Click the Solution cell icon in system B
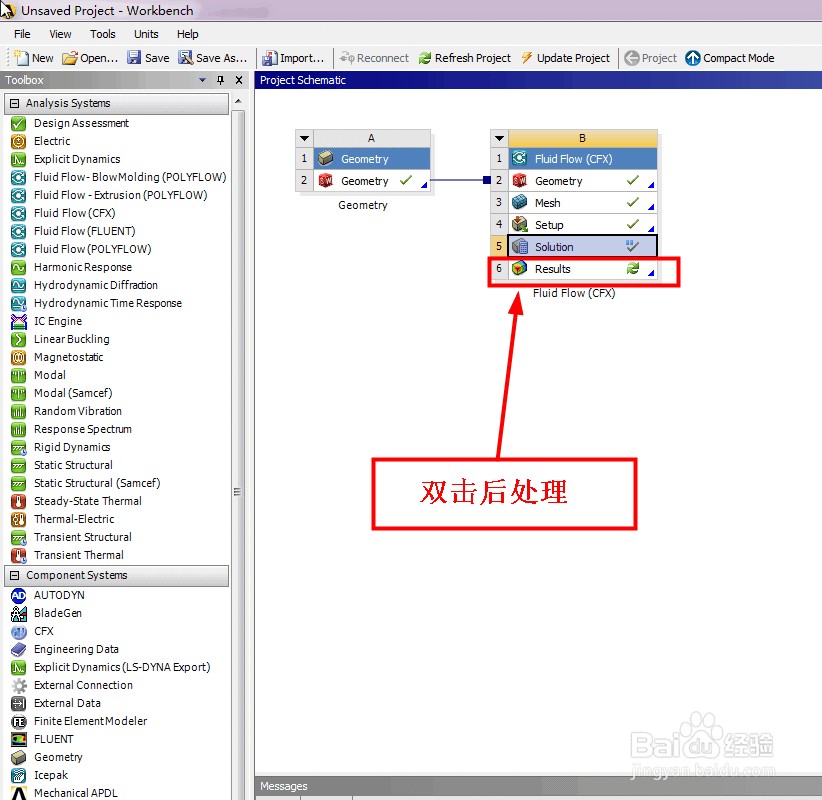This screenshot has height=800, width=822. pyautogui.click(x=519, y=246)
